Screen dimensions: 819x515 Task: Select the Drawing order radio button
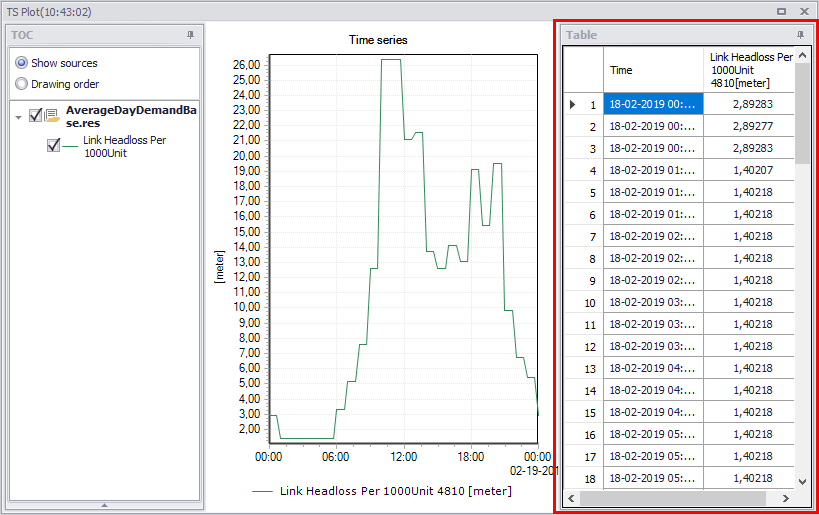(x=21, y=84)
